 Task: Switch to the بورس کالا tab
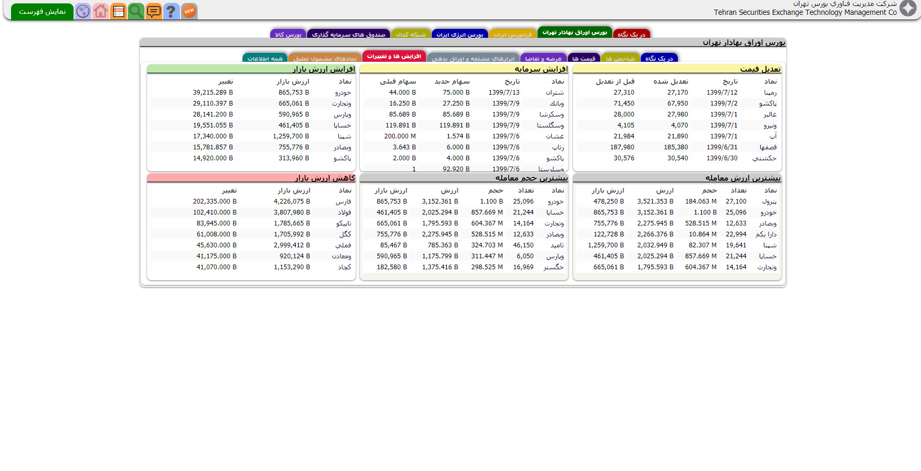tap(287, 35)
